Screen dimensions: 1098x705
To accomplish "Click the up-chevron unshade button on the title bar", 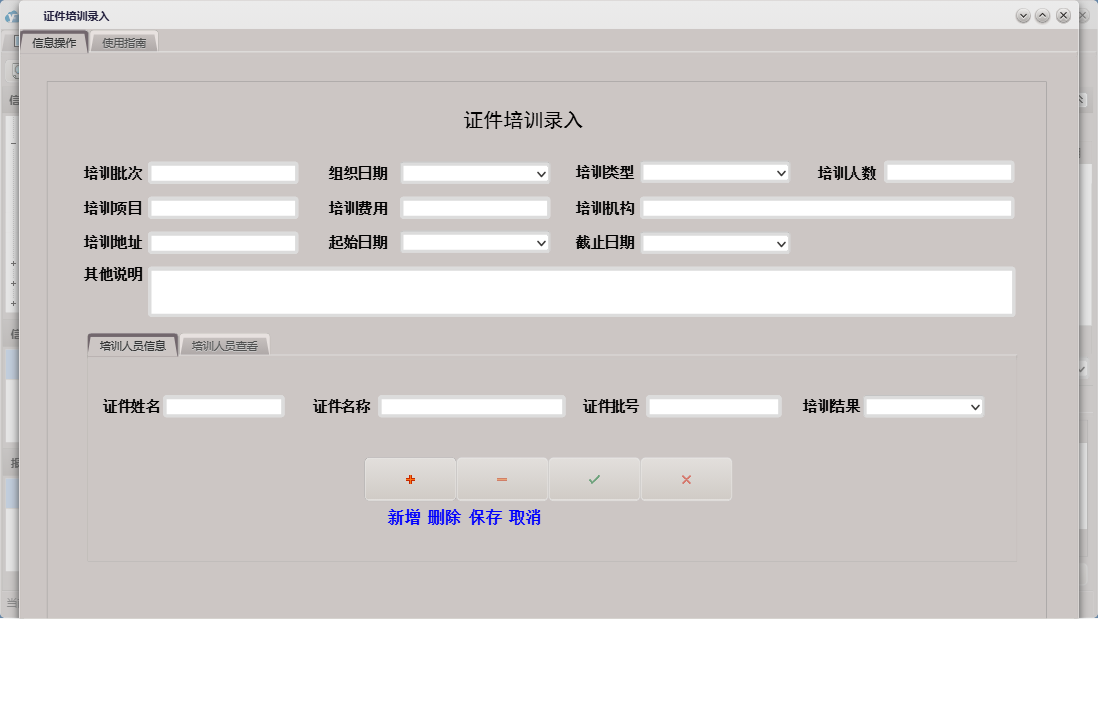I will click(x=1043, y=15).
